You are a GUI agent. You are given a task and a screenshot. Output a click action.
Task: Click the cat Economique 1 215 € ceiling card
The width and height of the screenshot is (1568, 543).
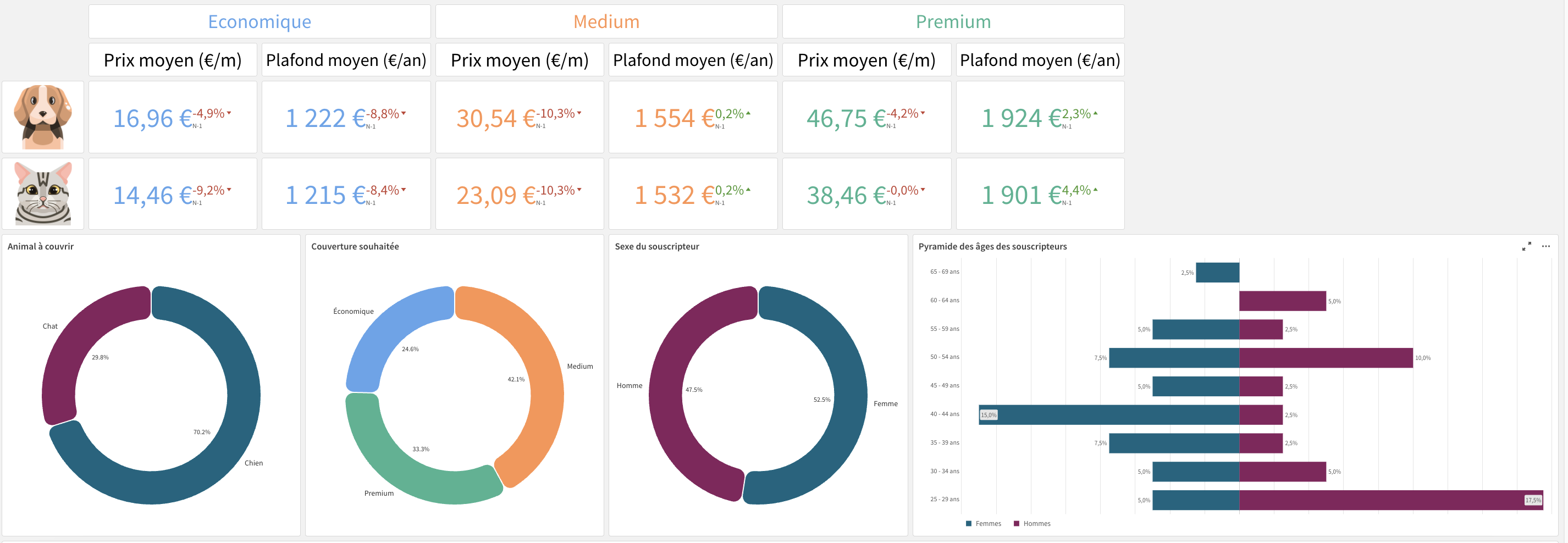point(346,193)
